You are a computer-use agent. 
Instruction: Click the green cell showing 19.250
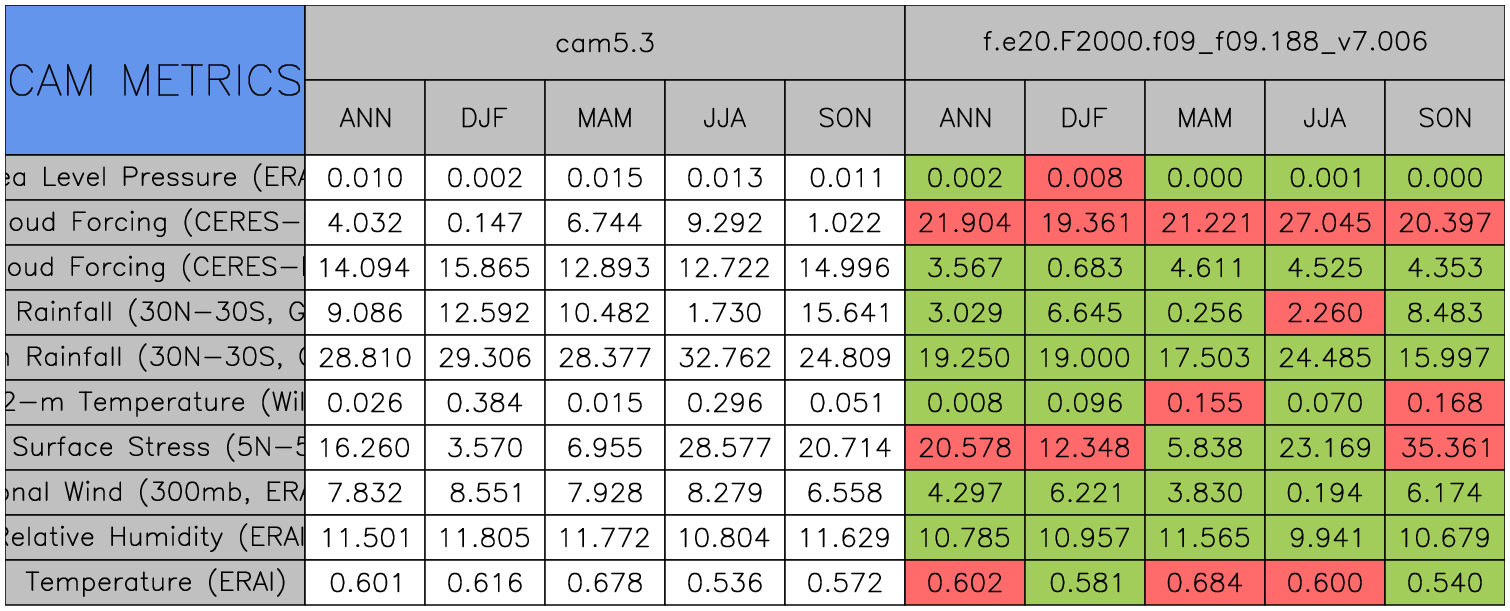click(965, 357)
